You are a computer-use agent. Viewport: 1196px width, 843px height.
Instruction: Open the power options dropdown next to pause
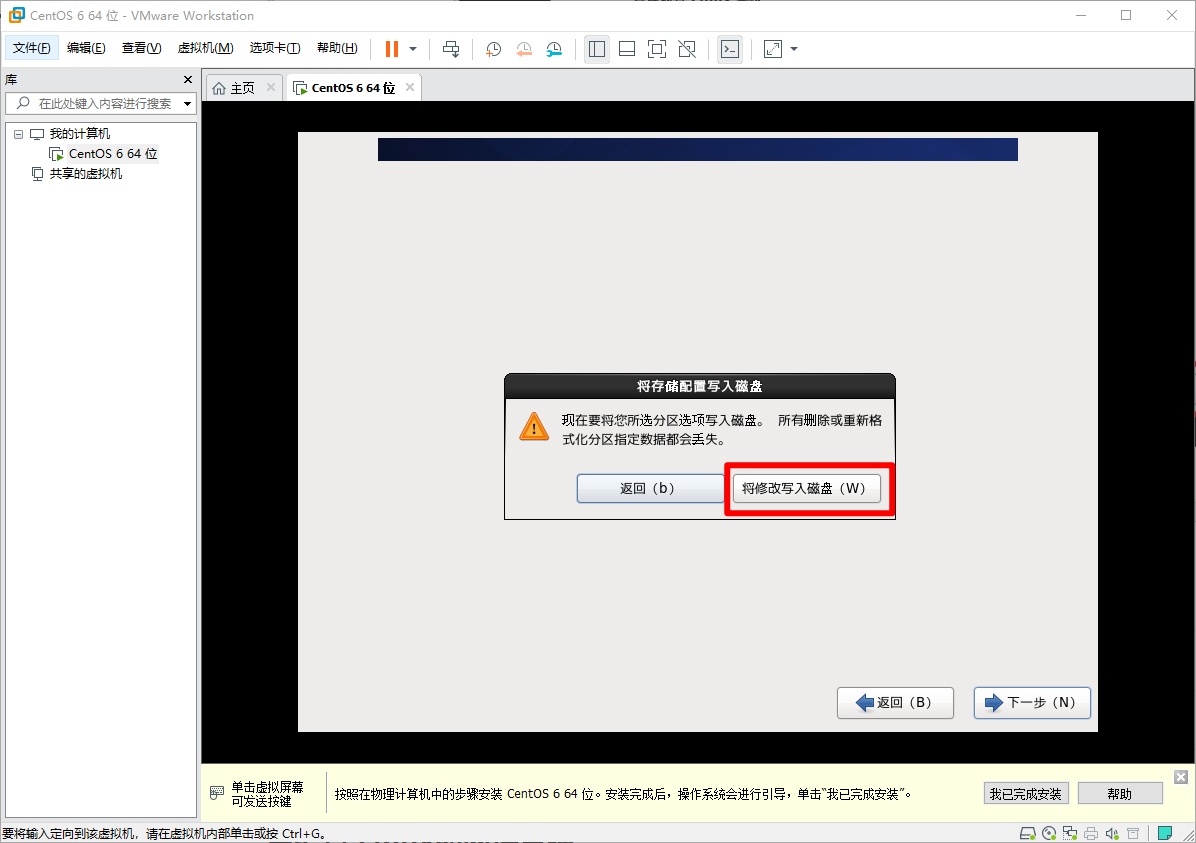(x=413, y=49)
